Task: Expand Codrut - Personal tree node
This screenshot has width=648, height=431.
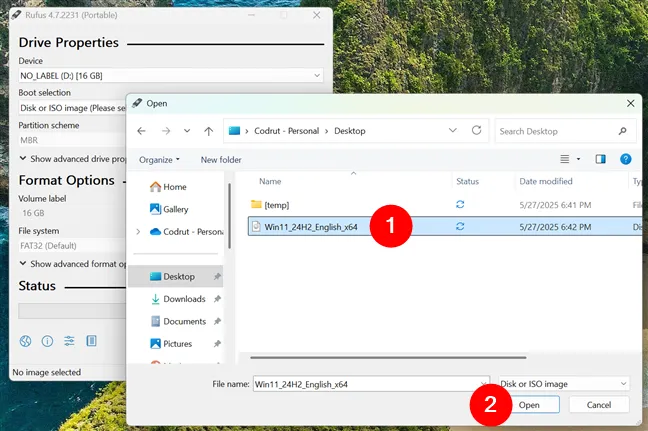Action: click(x=138, y=232)
